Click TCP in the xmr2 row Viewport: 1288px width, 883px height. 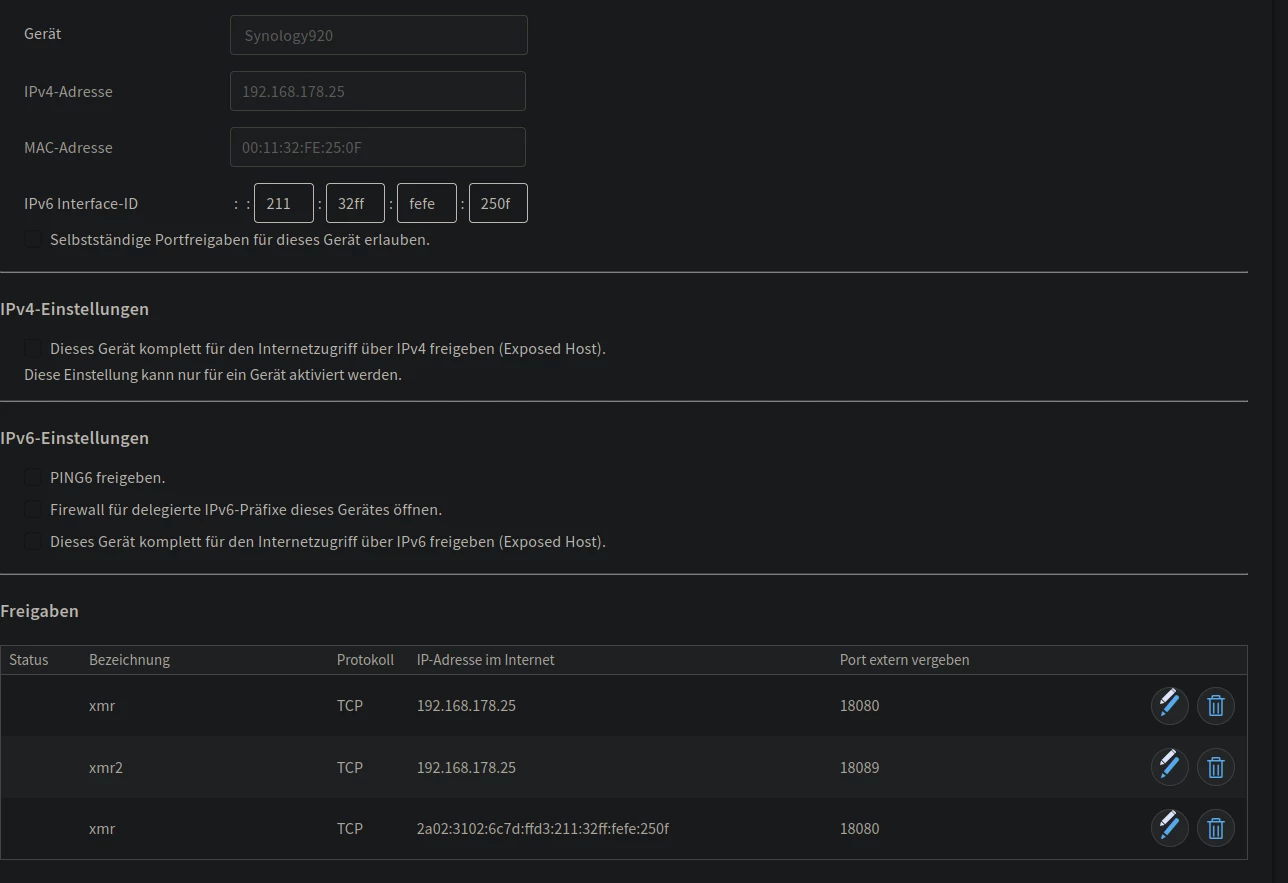(350, 767)
